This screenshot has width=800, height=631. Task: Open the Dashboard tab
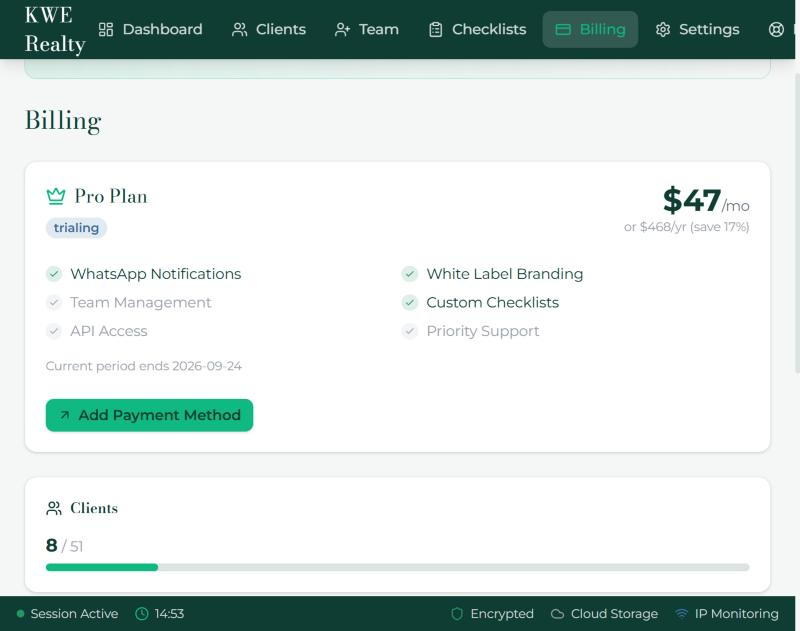pyautogui.click(x=150, y=30)
